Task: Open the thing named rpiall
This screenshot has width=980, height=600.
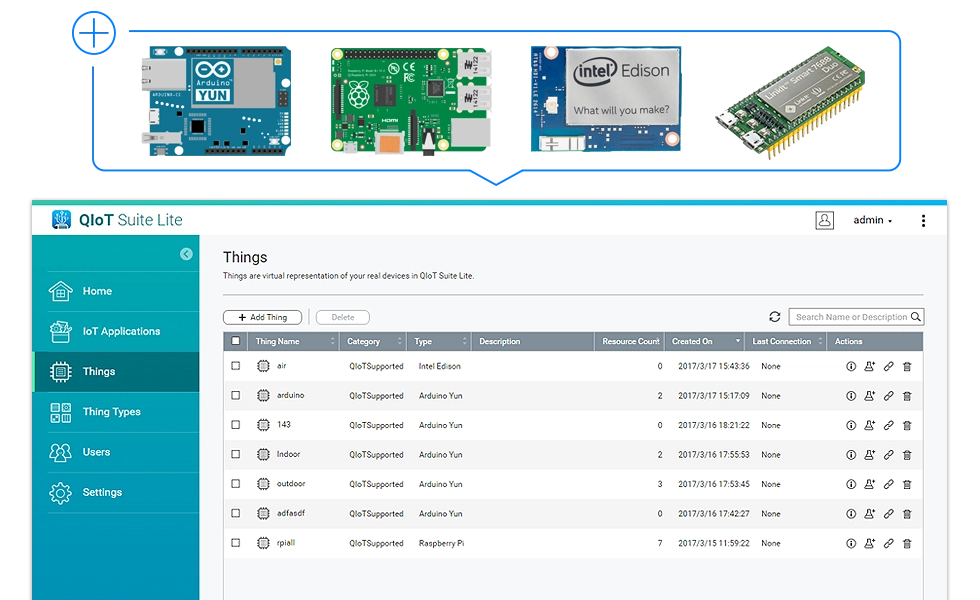Action: (286, 542)
